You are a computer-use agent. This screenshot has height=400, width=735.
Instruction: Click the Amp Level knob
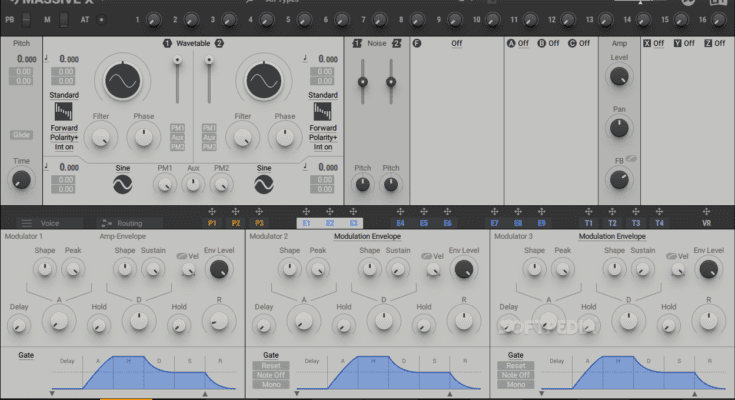[x=620, y=76]
